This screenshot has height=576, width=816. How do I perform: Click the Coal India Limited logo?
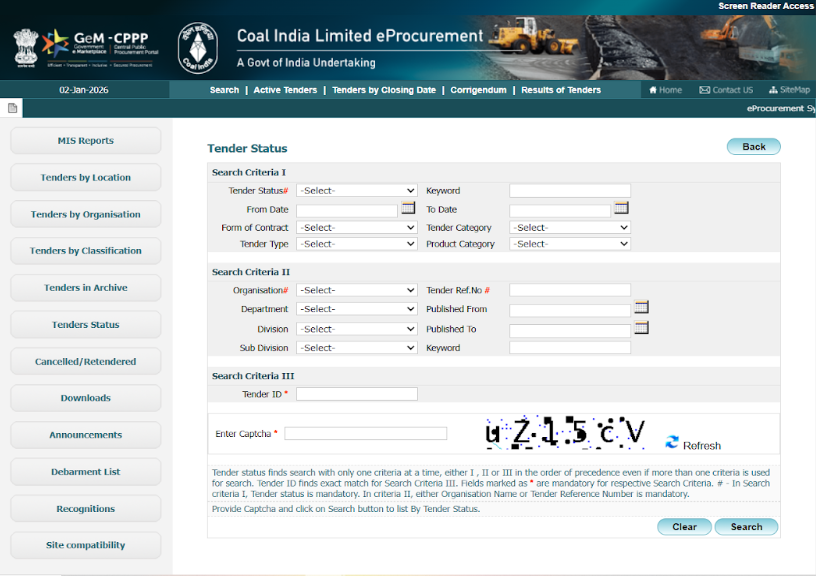point(197,46)
